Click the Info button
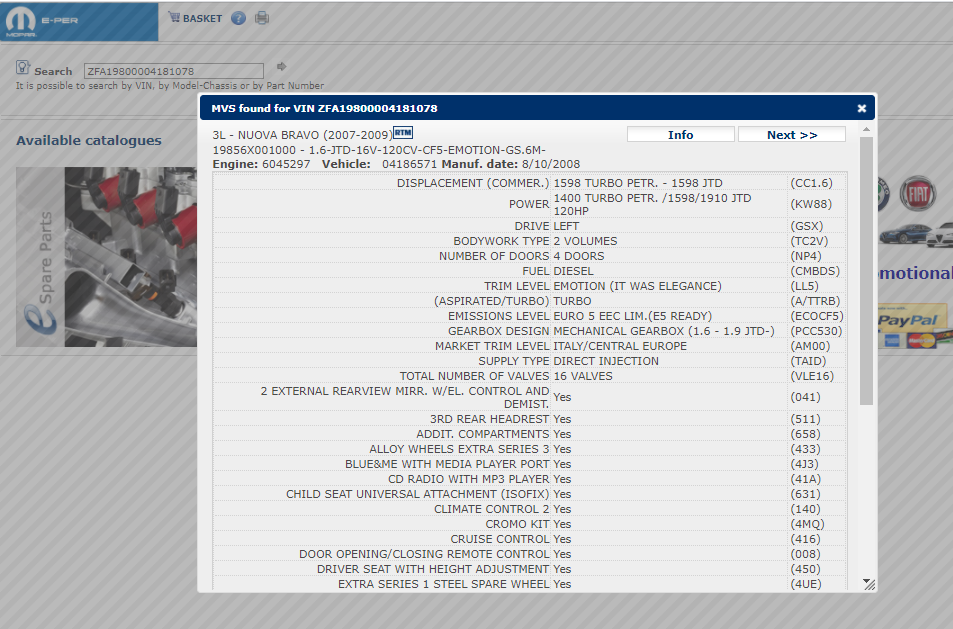Screen dimensions: 953x629 pos(681,135)
